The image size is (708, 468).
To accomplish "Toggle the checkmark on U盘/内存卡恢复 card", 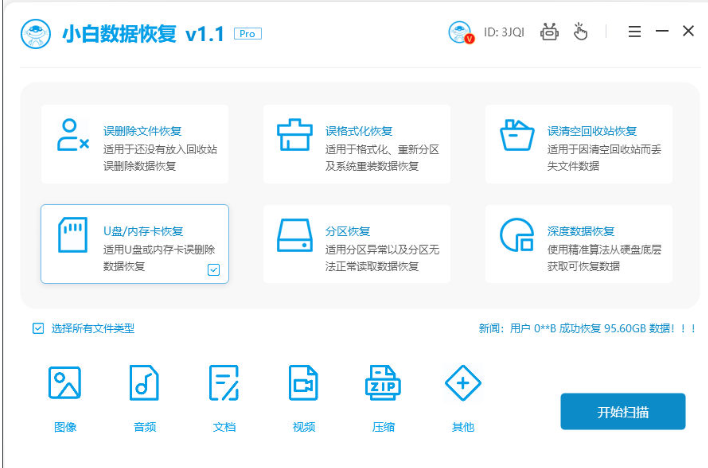I will point(214,270).
